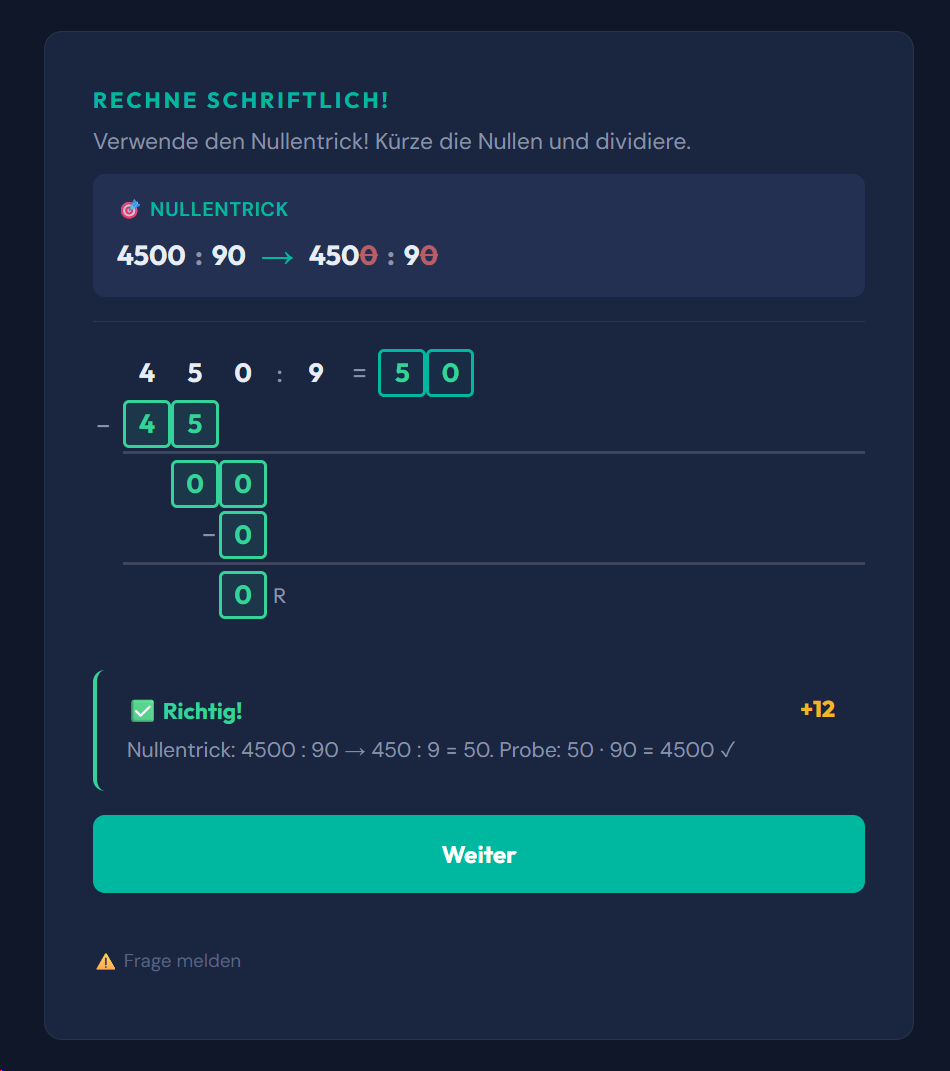Click the RECHNE SCHRIFTLICH! heading
The width and height of the screenshot is (950, 1071).
click(241, 101)
